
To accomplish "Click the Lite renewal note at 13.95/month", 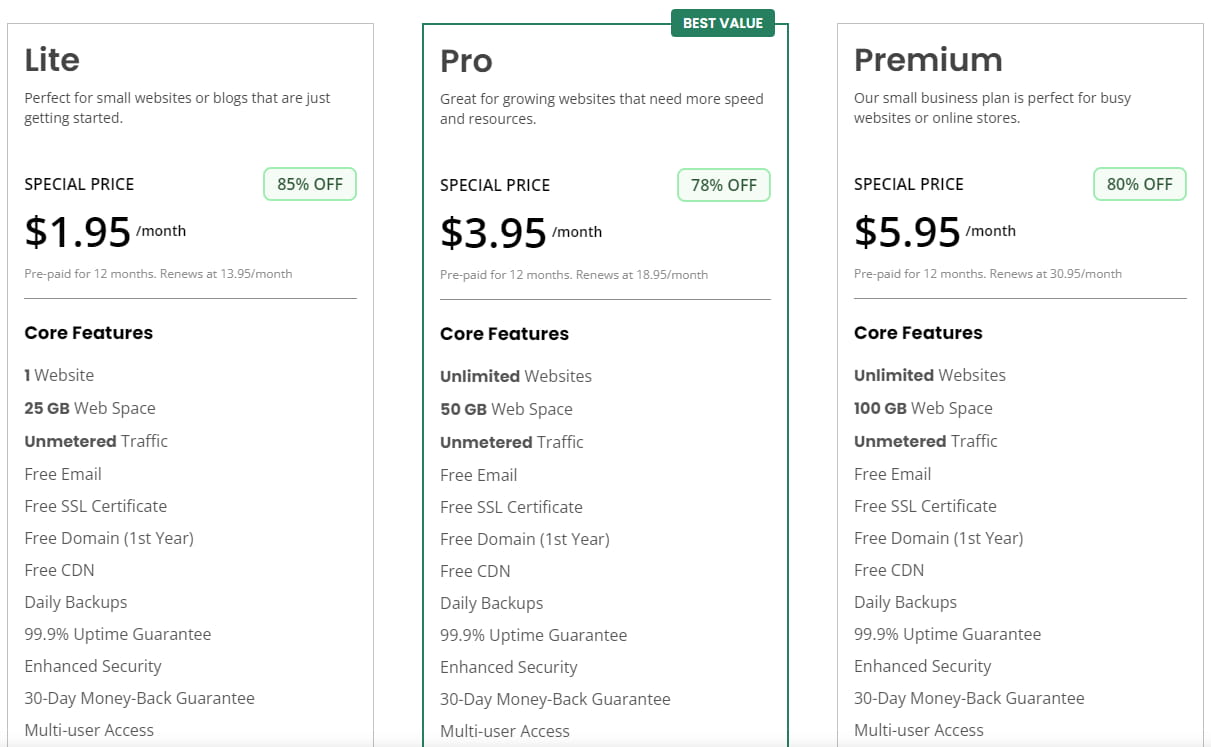I will pos(158,274).
